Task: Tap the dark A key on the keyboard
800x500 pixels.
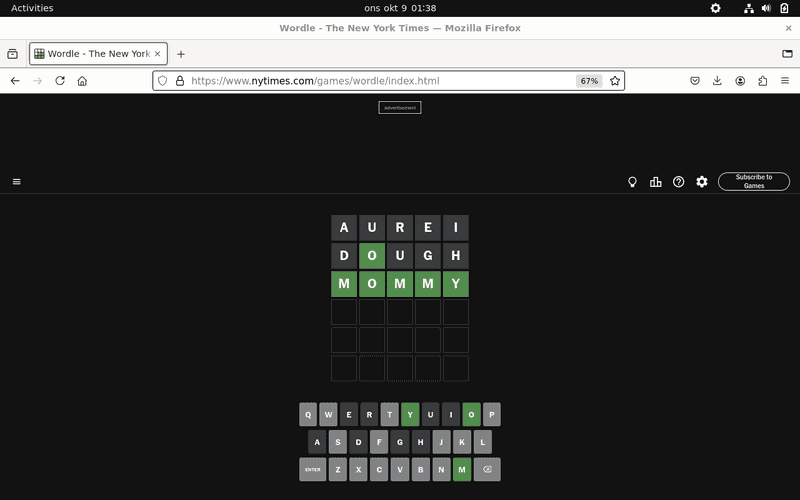Action: (x=317, y=442)
